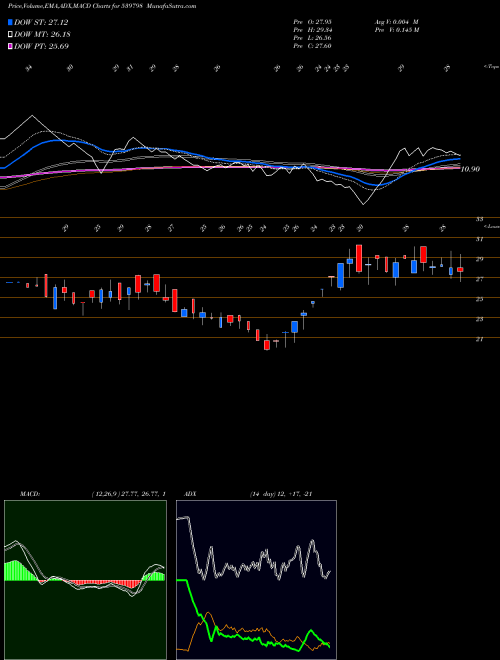Click the 'MACD:' panel heading
The image size is (500, 660).
pos(29,494)
